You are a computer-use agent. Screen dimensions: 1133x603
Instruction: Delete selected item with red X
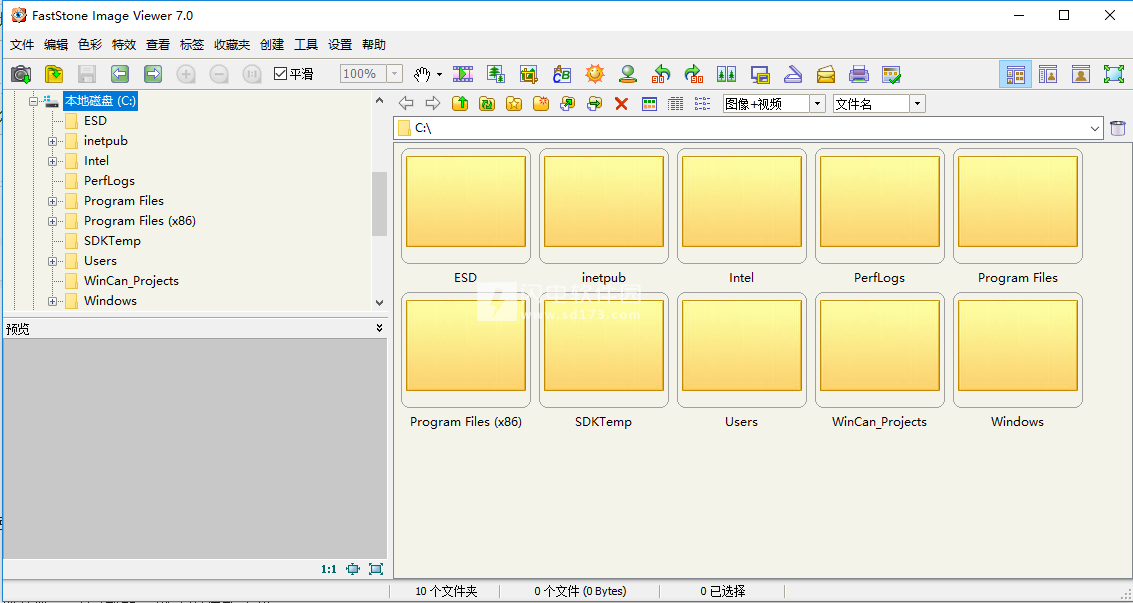click(x=621, y=104)
